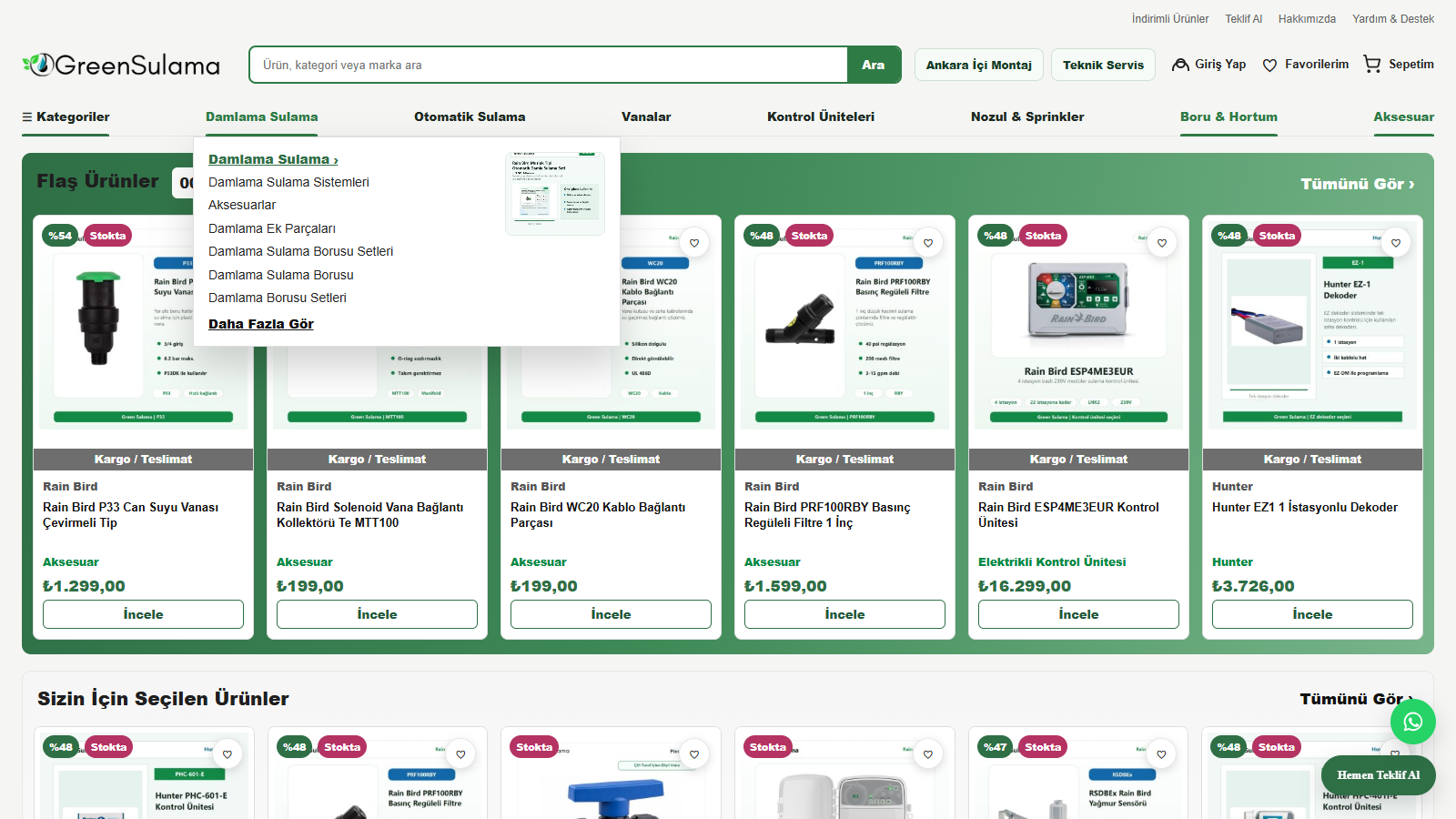Open the Vanalar nav menu
This screenshot has height=819, width=1456.
pyautogui.click(x=646, y=116)
